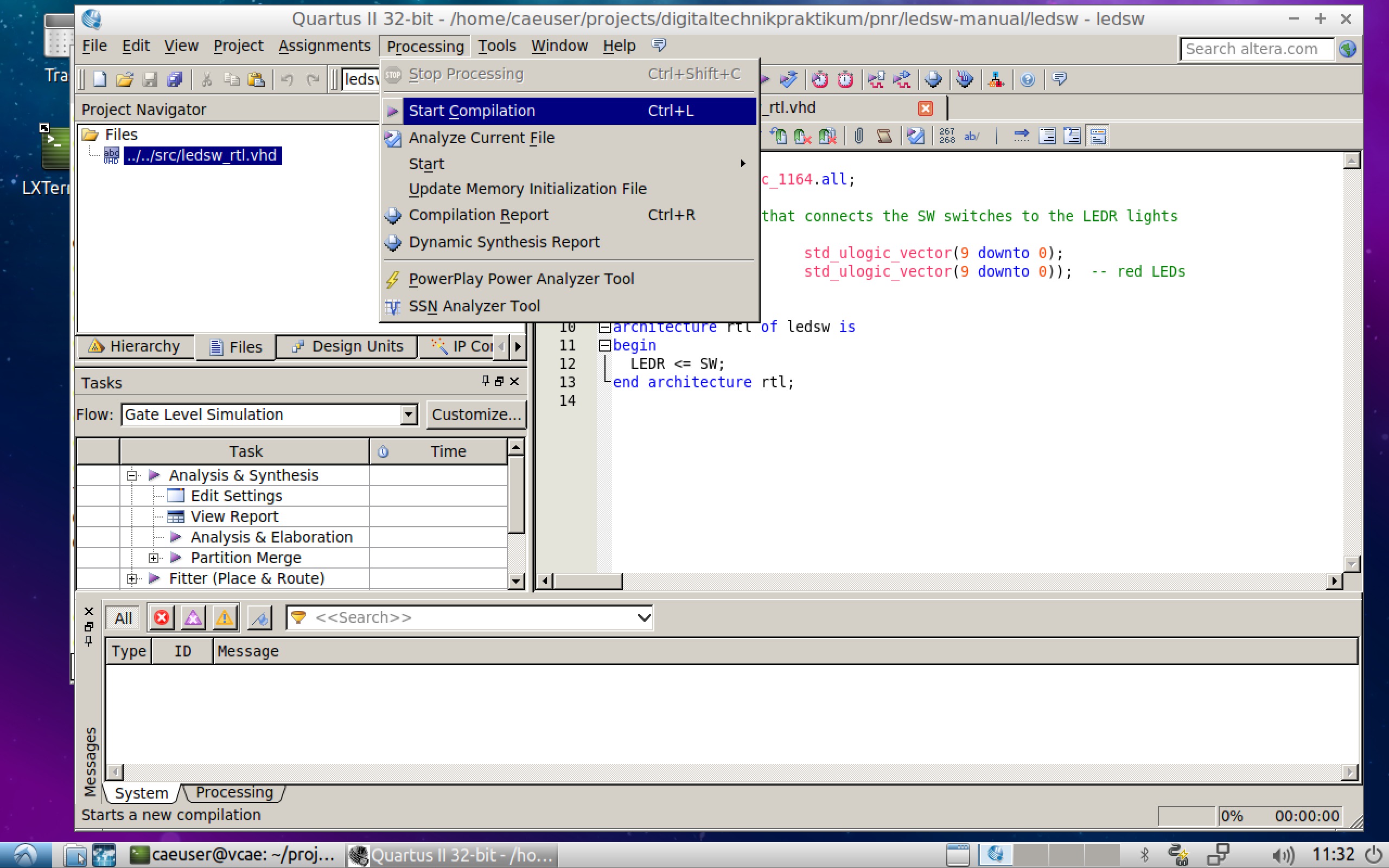Toggle the info flag message filter
1389x868 pixels.
pyautogui.click(x=259, y=618)
